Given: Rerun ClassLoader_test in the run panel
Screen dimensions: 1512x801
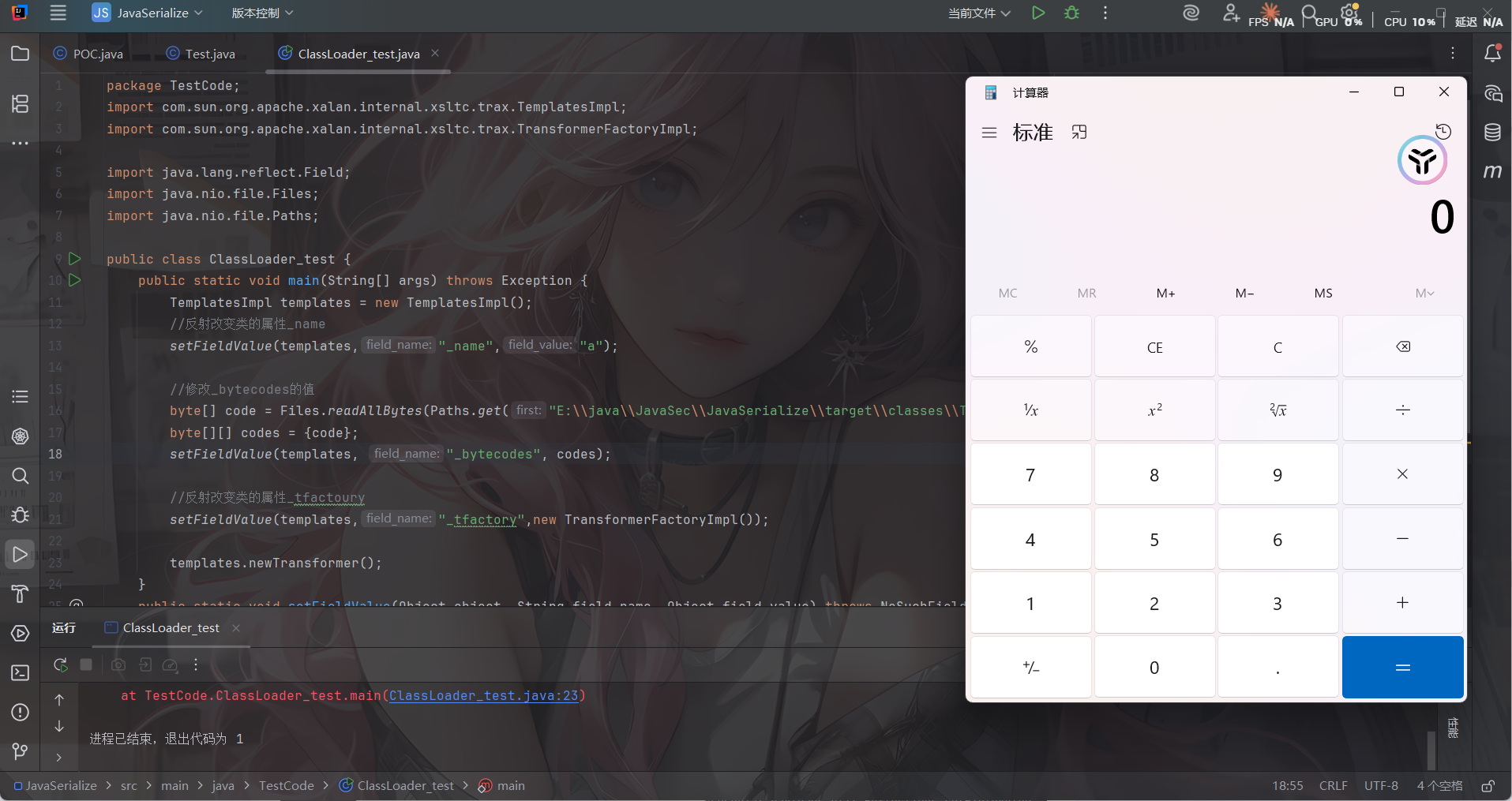Looking at the screenshot, I should tap(60, 664).
